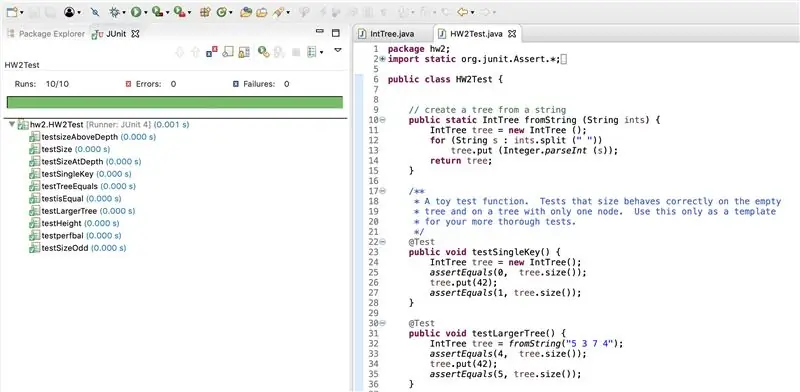Open the JUnit view menu triangle
This screenshot has height=392, width=800.
[x=338, y=50]
